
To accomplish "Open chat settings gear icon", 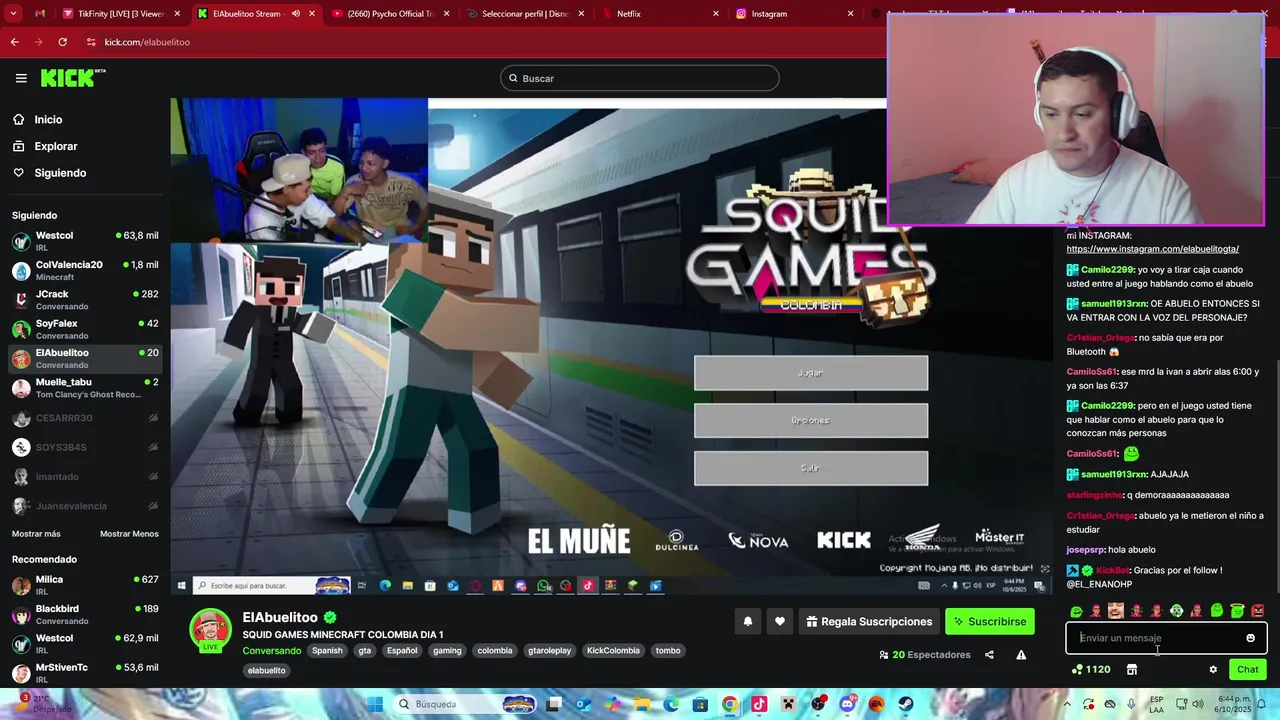I will 1213,670.
